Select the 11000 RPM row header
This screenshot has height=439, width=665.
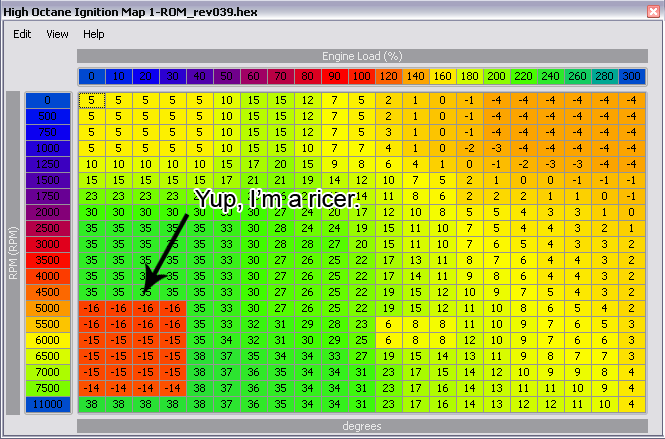click(x=49, y=405)
